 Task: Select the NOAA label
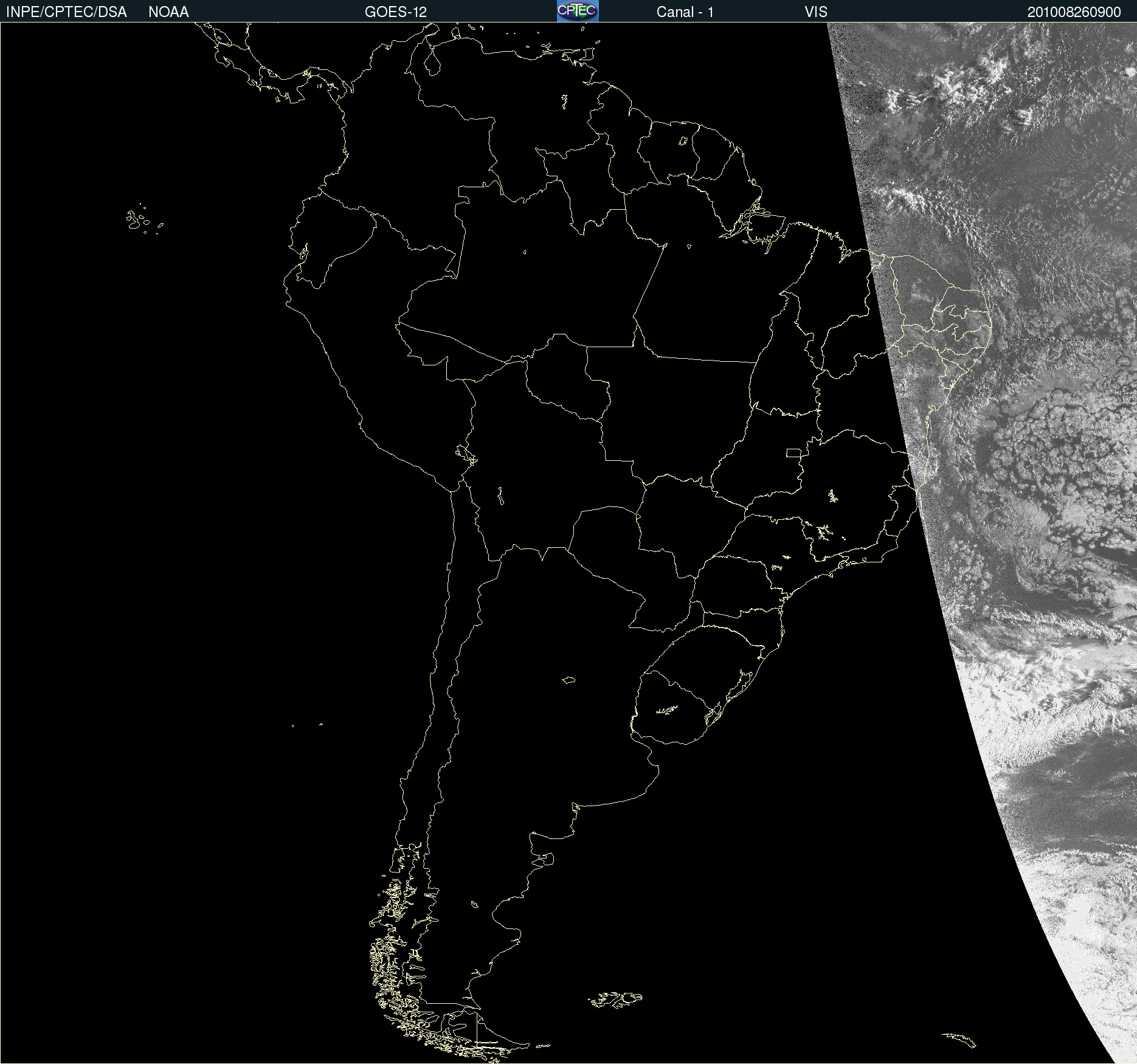(168, 12)
